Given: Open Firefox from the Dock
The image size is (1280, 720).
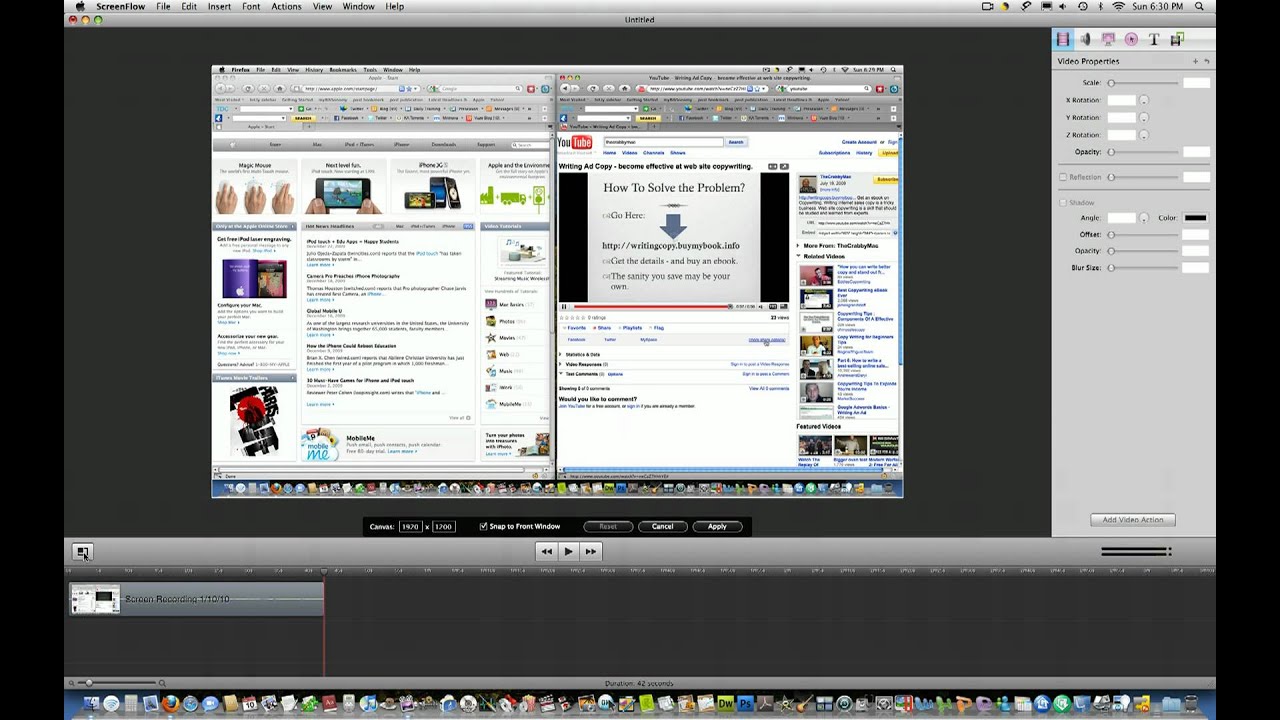Looking at the screenshot, I should click(170, 704).
